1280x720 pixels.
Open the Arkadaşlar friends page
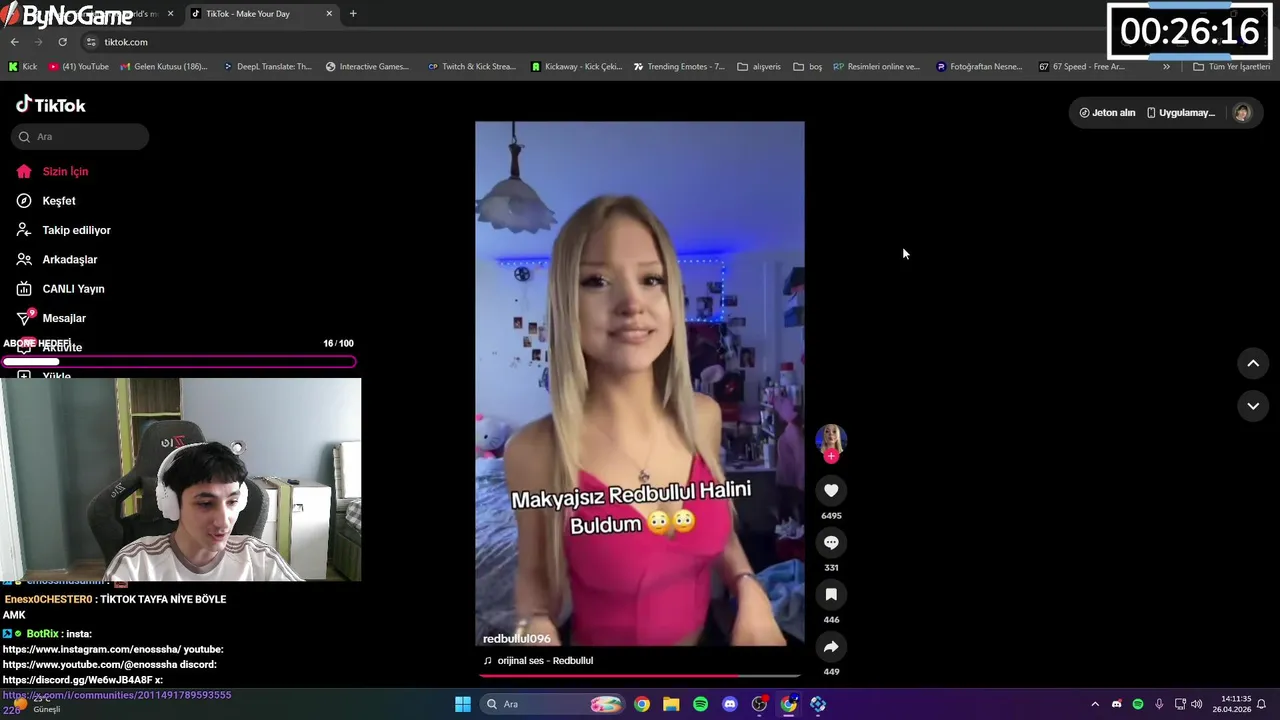click(x=57, y=259)
